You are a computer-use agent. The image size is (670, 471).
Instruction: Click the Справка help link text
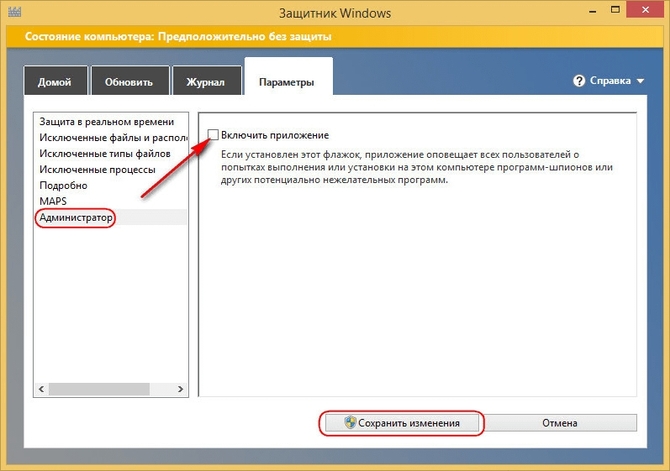point(610,81)
